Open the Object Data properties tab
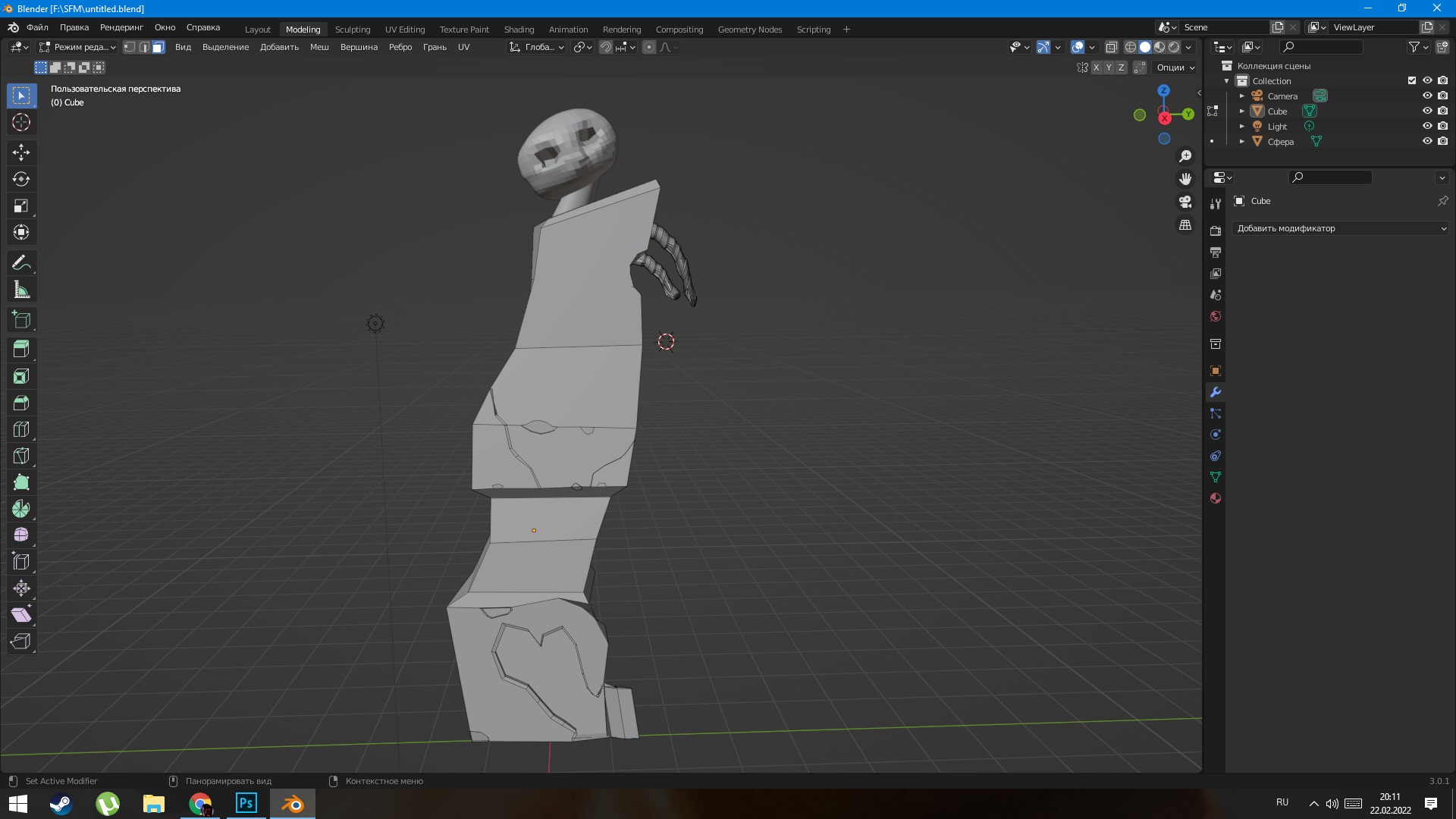Viewport: 1456px width, 819px height. 1216,477
